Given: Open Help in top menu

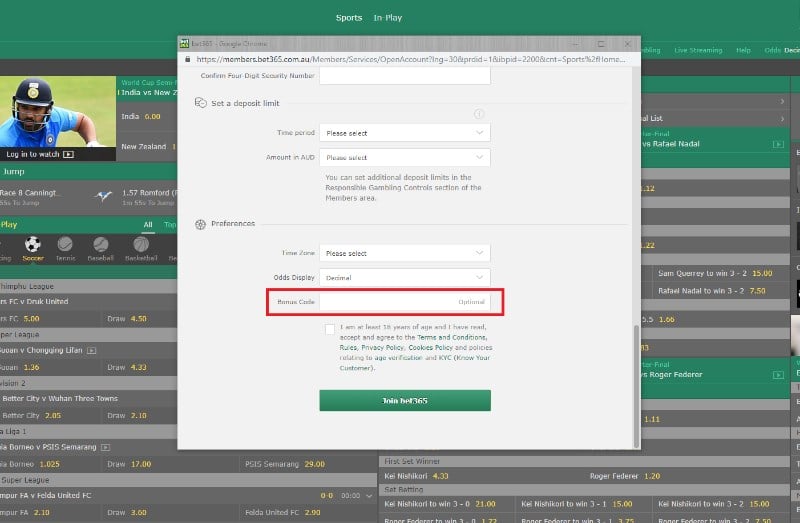Looking at the screenshot, I should (x=743, y=50).
